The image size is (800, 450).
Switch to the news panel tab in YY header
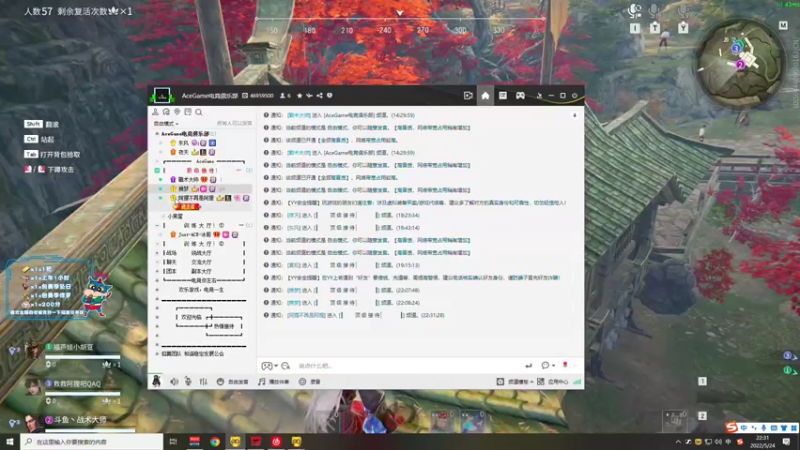503,95
